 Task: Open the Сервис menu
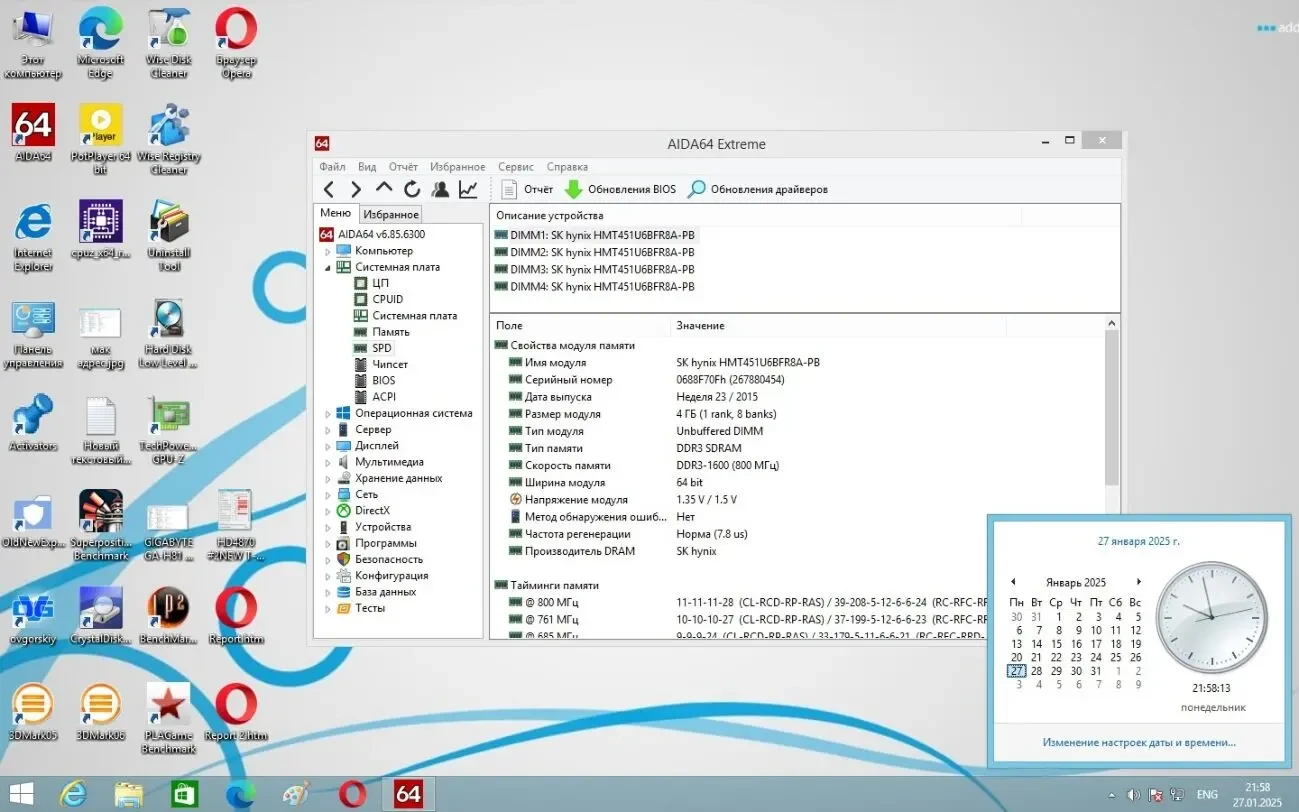[x=515, y=167]
